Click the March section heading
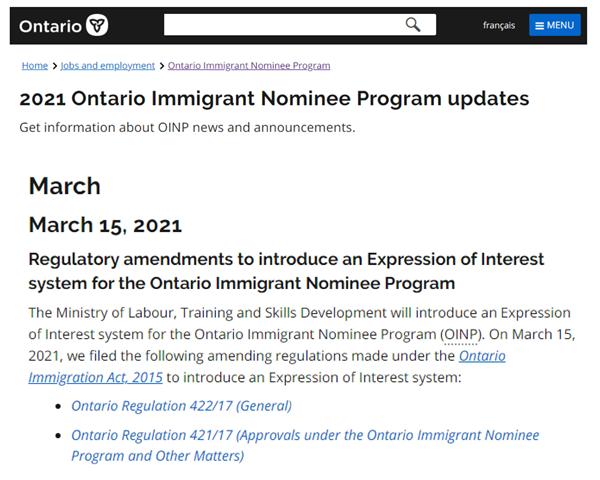600x480 pixels. point(65,186)
